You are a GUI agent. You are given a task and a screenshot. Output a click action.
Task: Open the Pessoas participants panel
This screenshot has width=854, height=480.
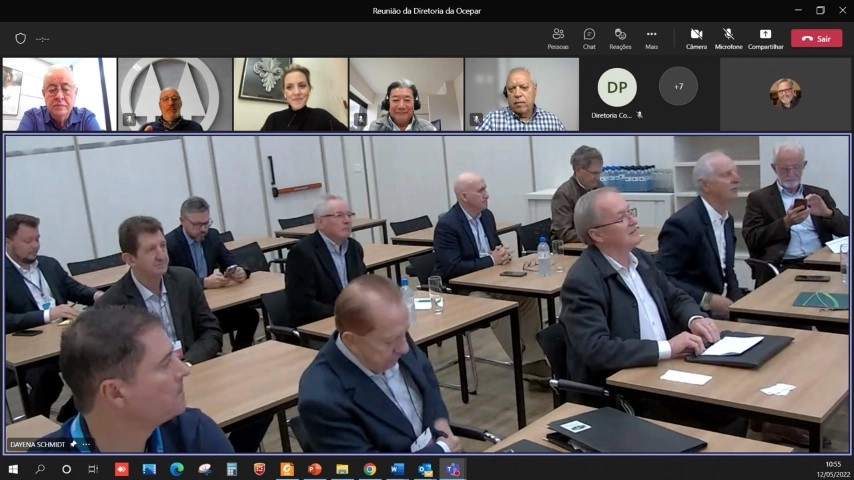(558, 39)
